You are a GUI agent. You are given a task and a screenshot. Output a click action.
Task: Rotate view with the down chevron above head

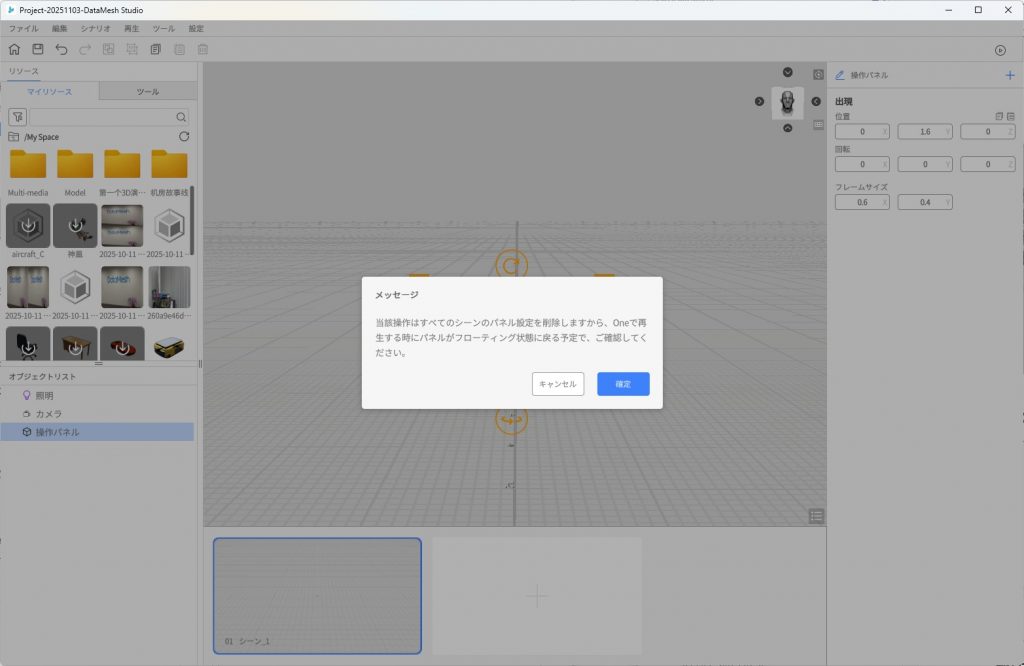click(788, 72)
